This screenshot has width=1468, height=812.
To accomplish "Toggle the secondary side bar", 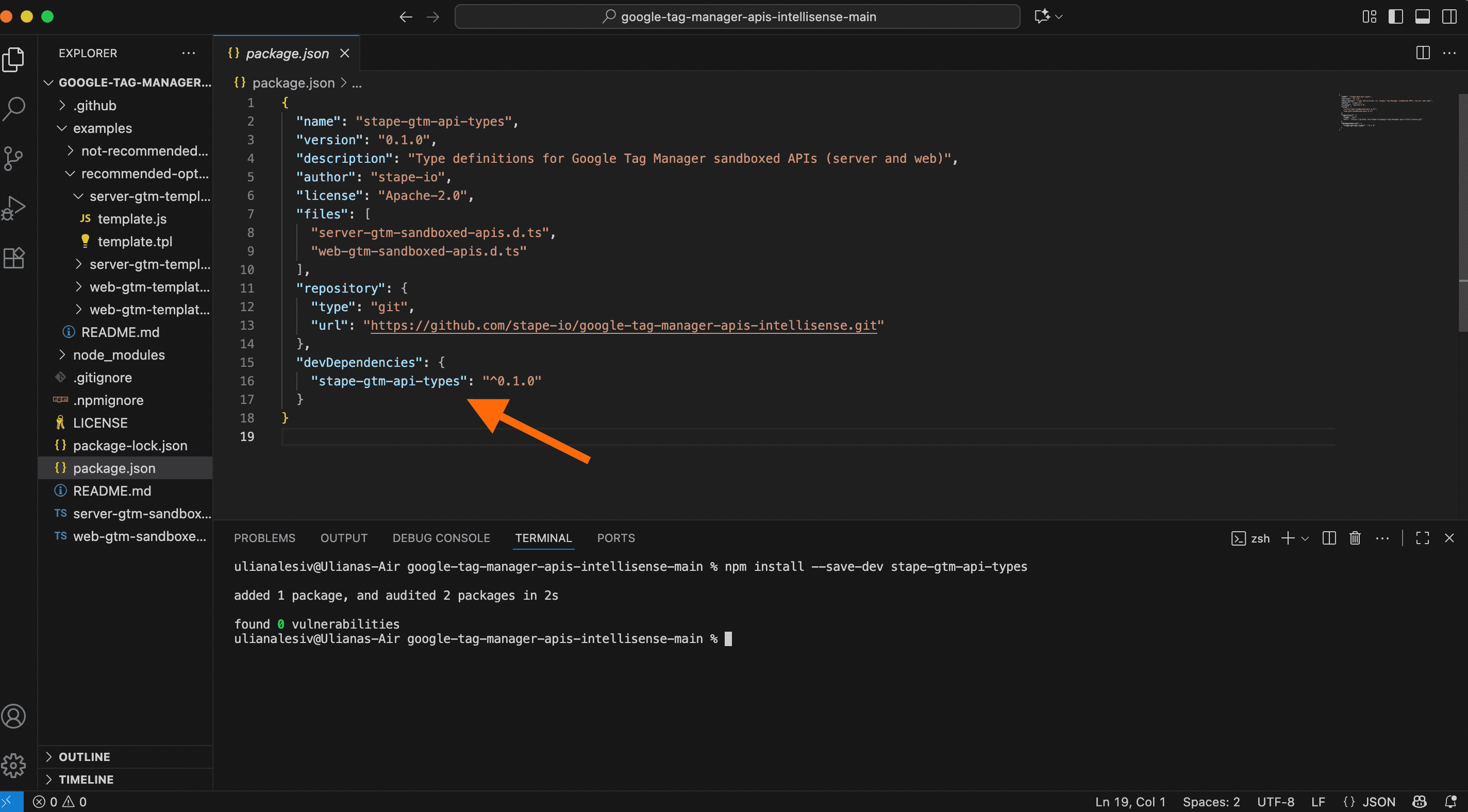I will pos(1448,16).
